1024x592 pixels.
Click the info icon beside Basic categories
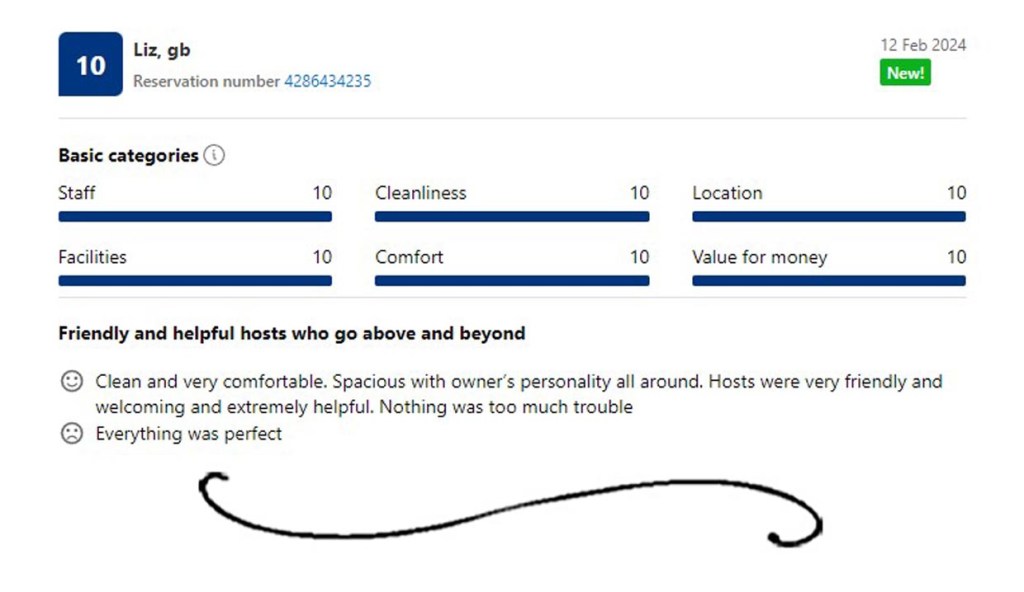[x=214, y=156]
